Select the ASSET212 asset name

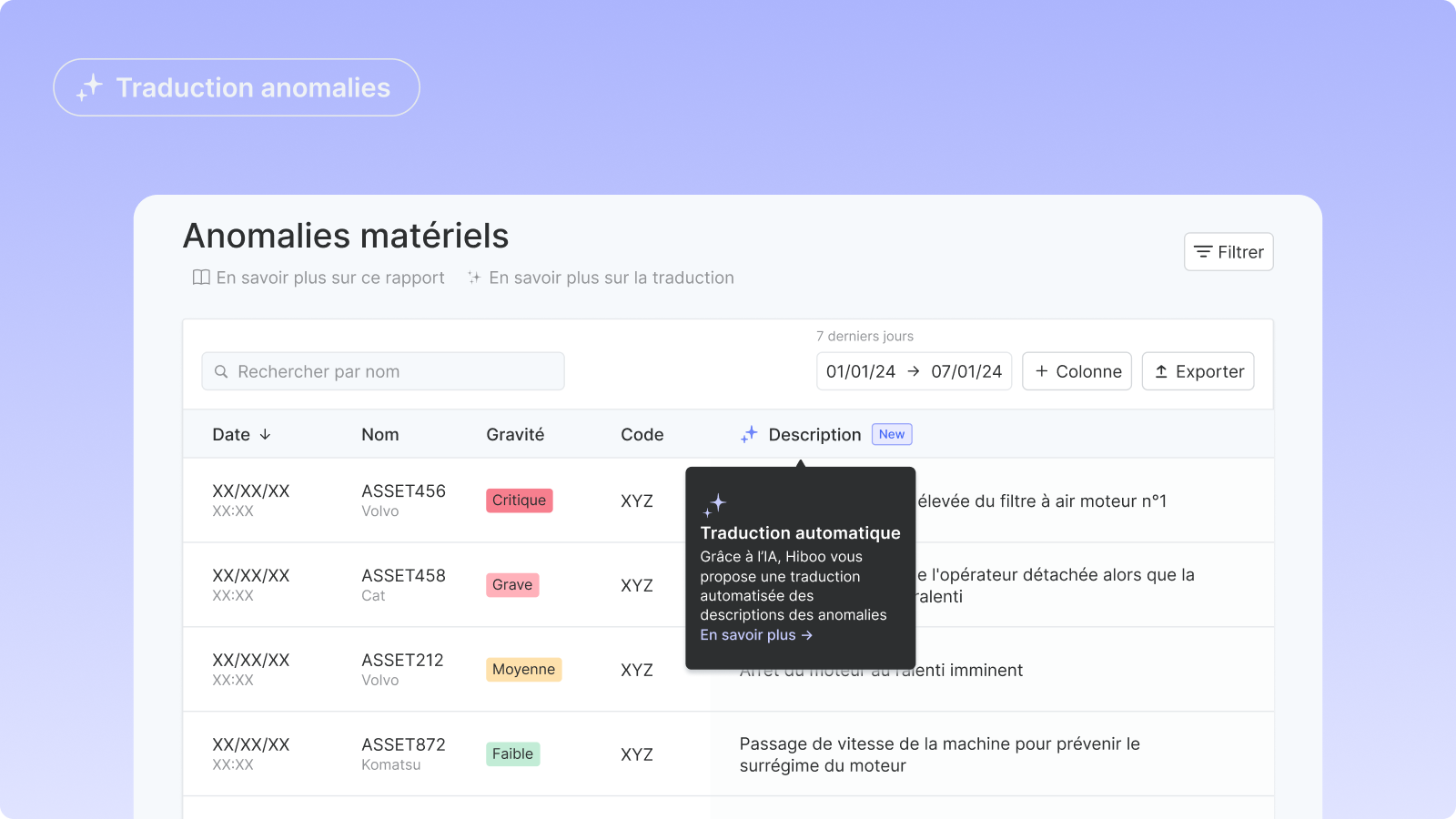click(402, 660)
